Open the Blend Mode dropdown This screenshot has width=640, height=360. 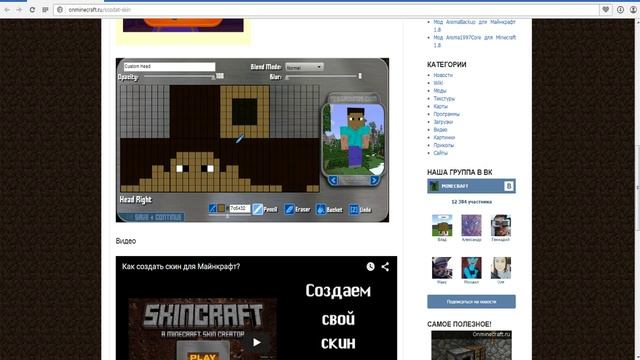pos(304,67)
